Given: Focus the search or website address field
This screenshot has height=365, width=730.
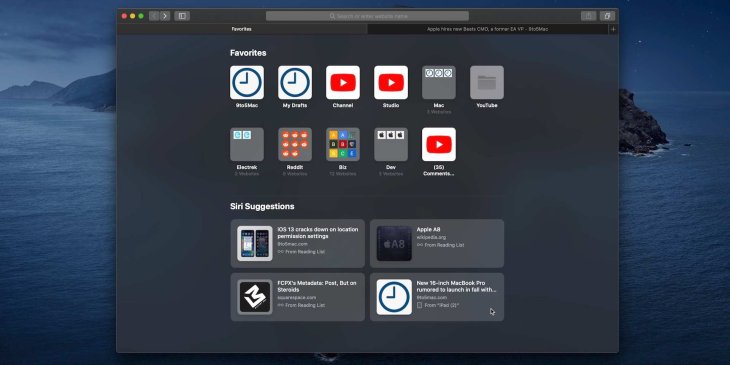Looking at the screenshot, I should (x=367, y=16).
